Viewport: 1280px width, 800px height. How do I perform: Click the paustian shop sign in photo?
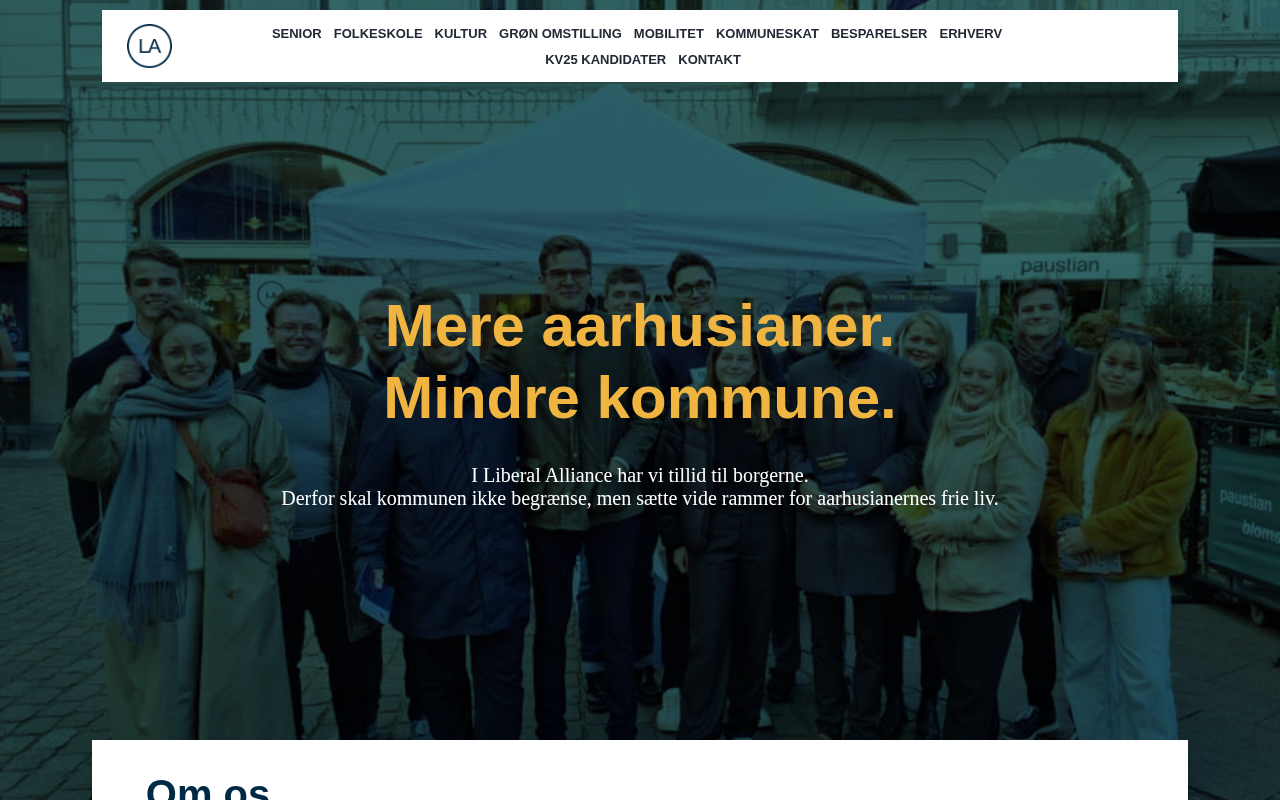1059,266
